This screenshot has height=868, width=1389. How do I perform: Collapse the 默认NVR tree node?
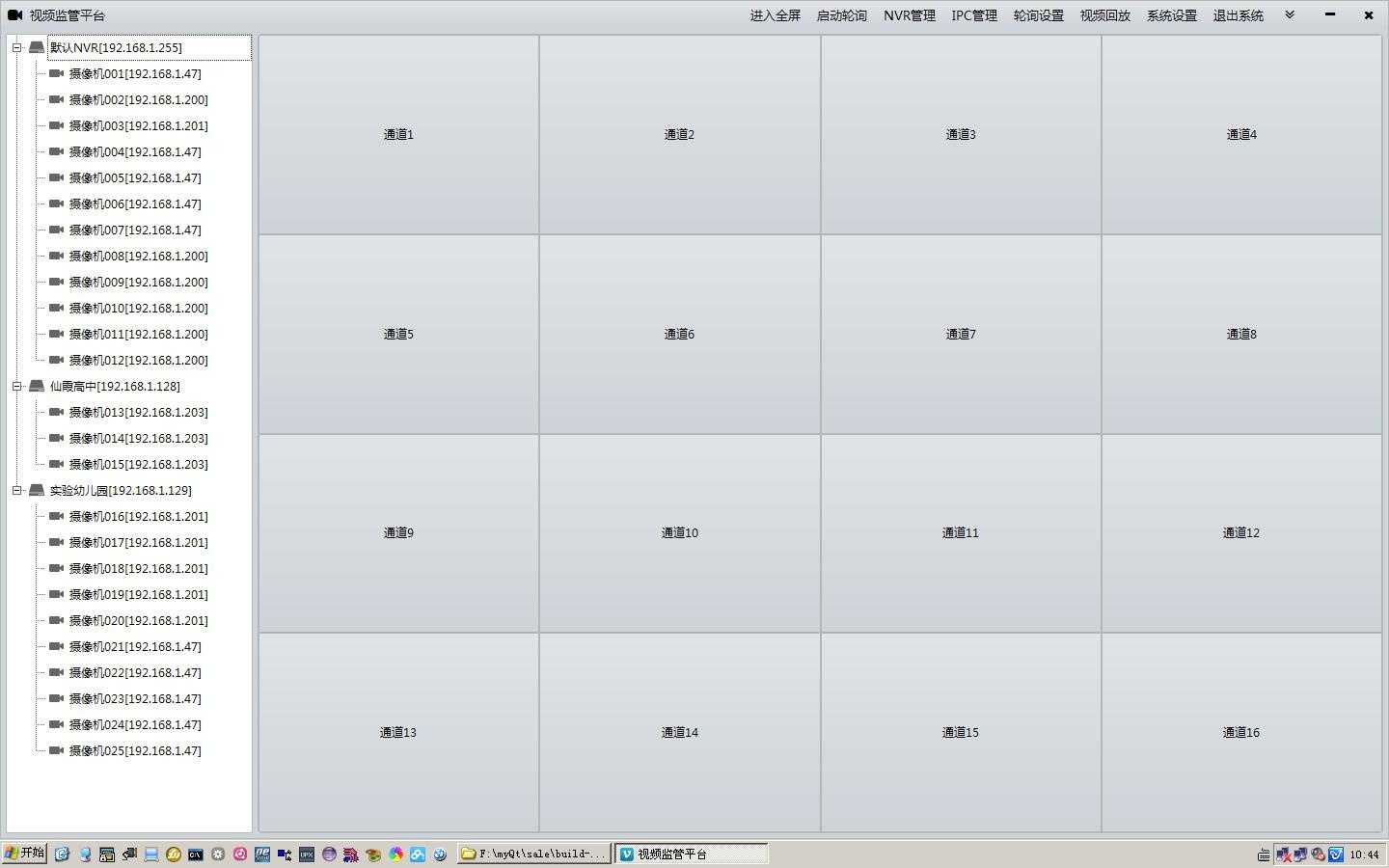pyautogui.click(x=16, y=47)
